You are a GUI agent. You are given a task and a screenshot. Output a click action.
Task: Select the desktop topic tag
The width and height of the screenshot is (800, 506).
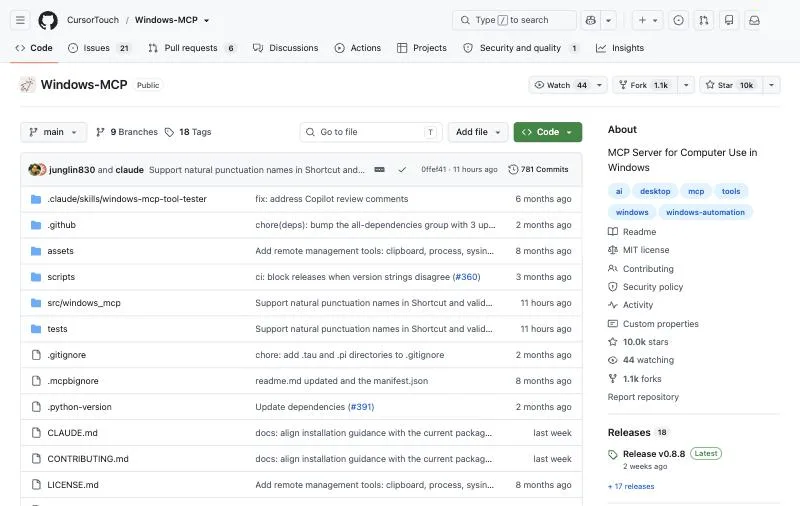[x=655, y=191]
